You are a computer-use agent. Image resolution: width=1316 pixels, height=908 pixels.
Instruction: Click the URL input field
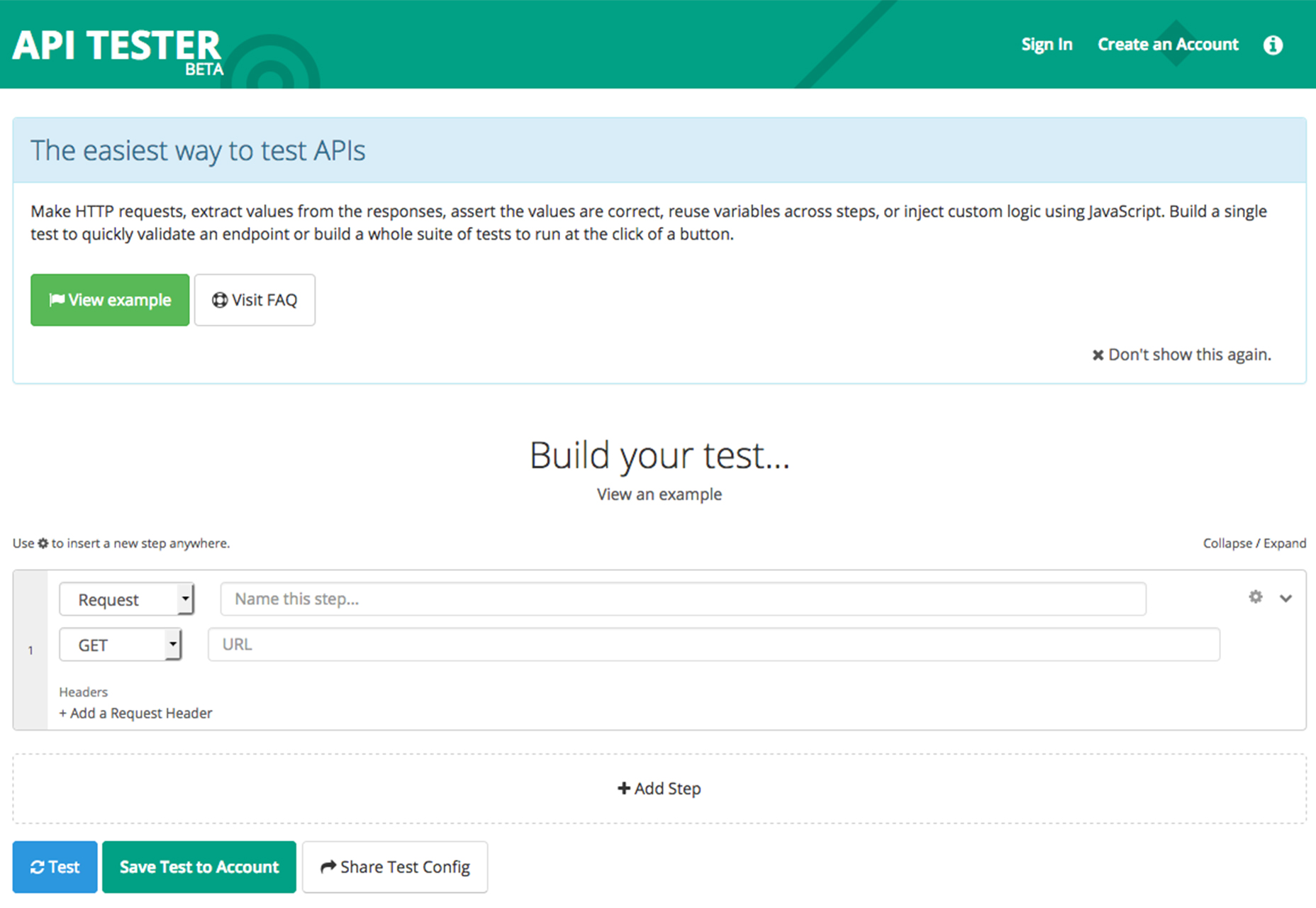pyautogui.click(x=713, y=644)
